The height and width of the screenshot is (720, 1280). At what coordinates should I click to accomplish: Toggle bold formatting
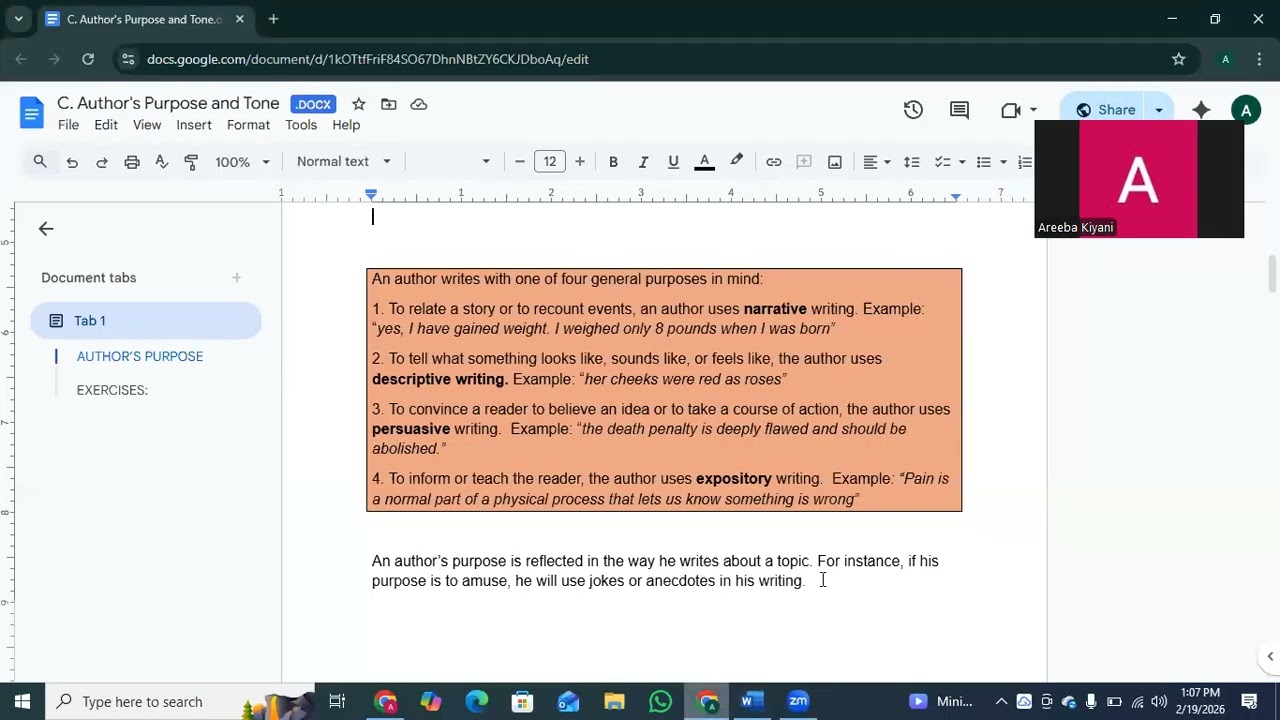pos(613,162)
